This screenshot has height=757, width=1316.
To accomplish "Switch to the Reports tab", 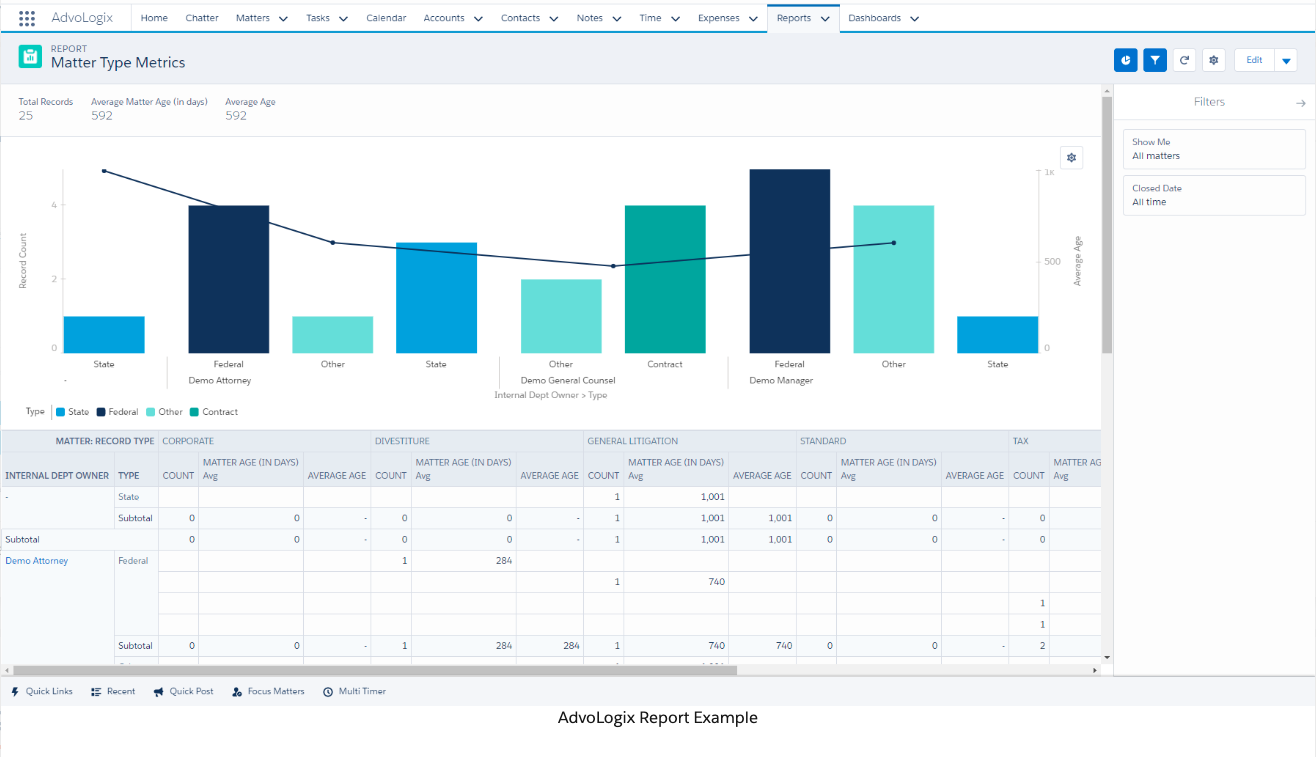I will pos(795,17).
